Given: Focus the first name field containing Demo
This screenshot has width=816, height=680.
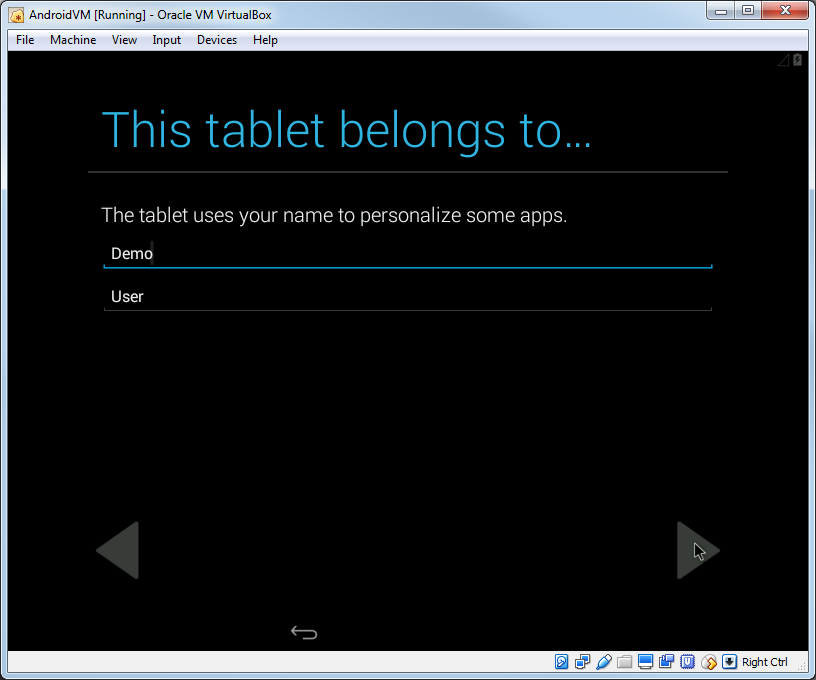Looking at the screenshot, I should 408,254.
